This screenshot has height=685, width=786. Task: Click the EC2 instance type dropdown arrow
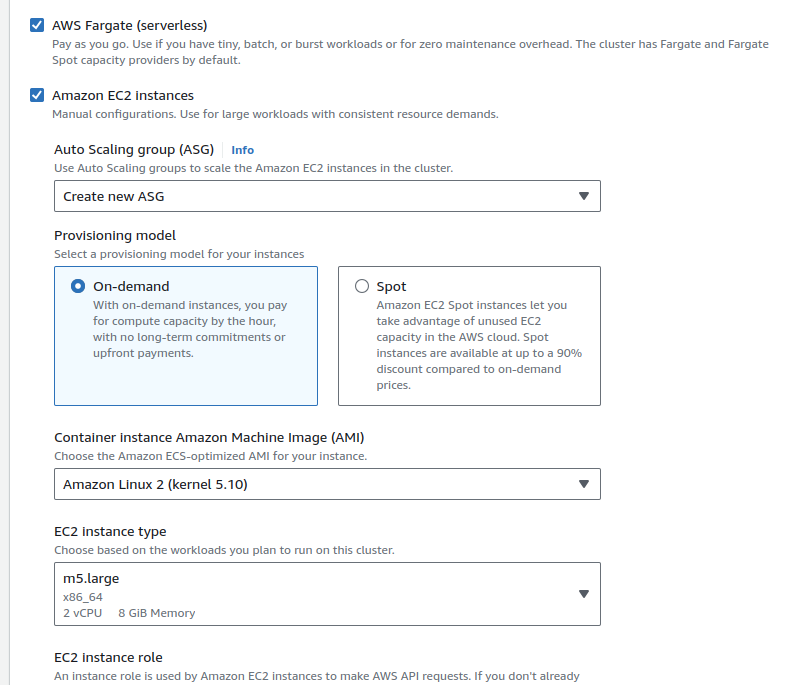pos(585,594)
